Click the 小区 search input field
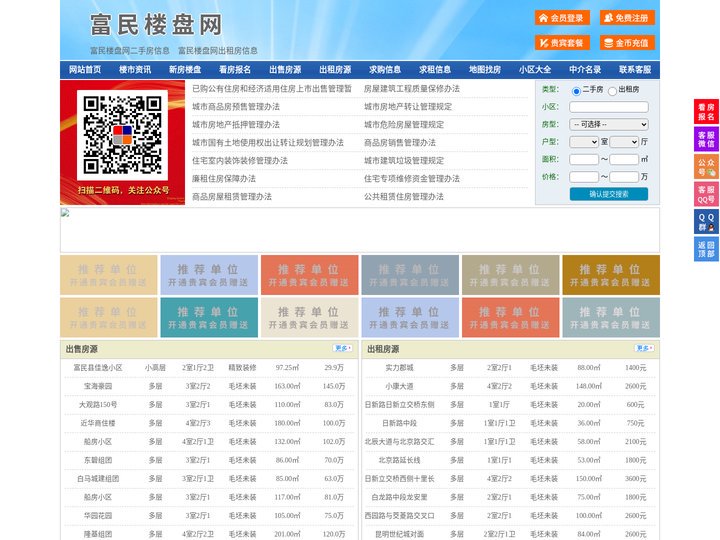This screenshot has height=540, width=720. pos(609,107)
